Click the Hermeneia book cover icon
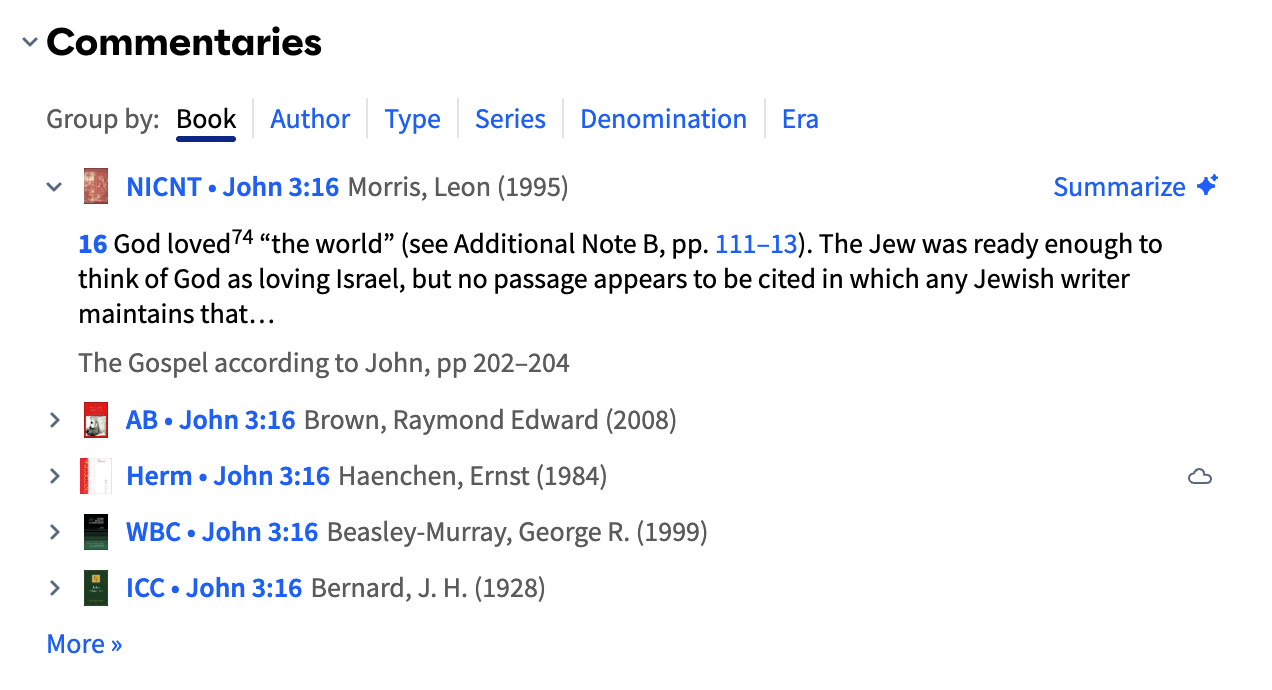Image resolution: width=1272 pixels, height=690 pixels. pyautogui.click(x=96, y=476)
